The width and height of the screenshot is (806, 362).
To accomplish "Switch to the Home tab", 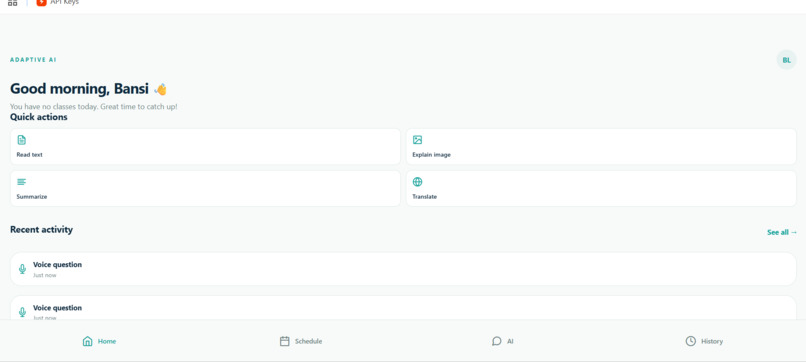I will [99, 341].
